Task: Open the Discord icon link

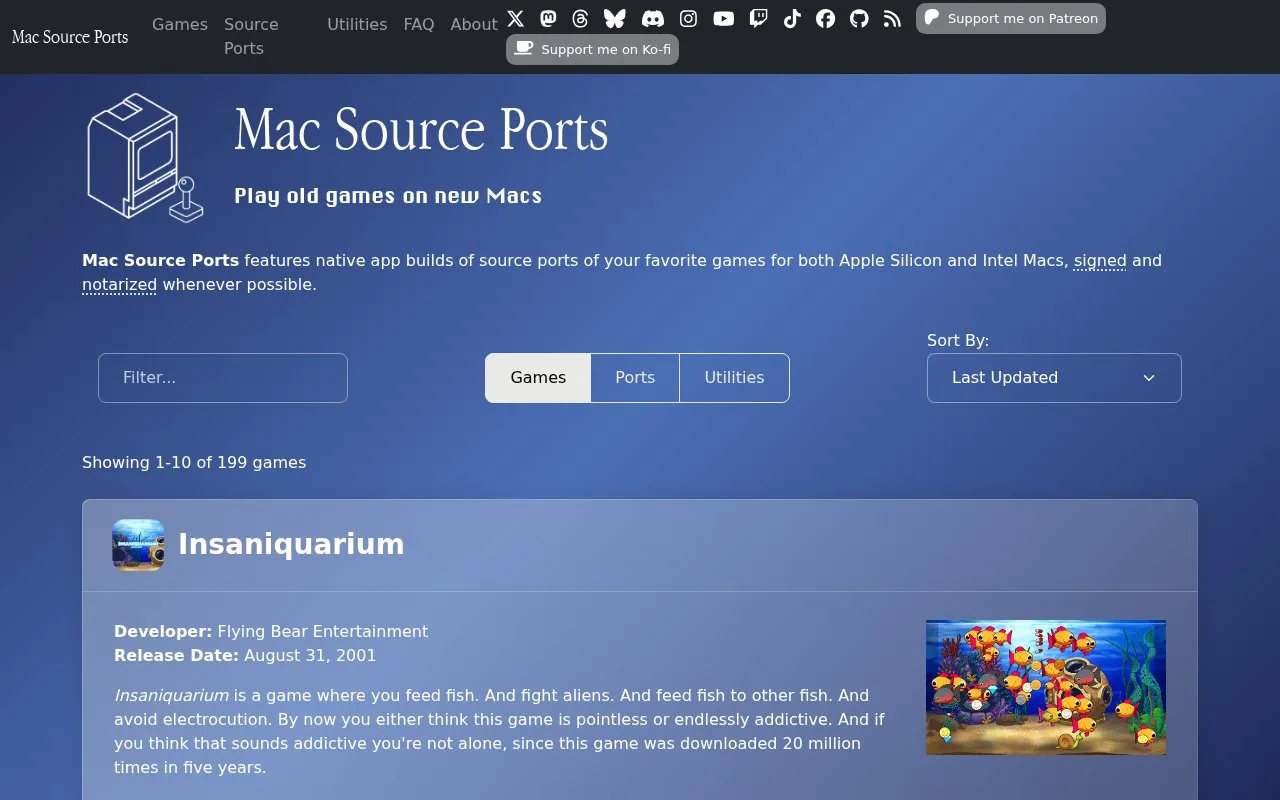Action: (x=652, y=18)
